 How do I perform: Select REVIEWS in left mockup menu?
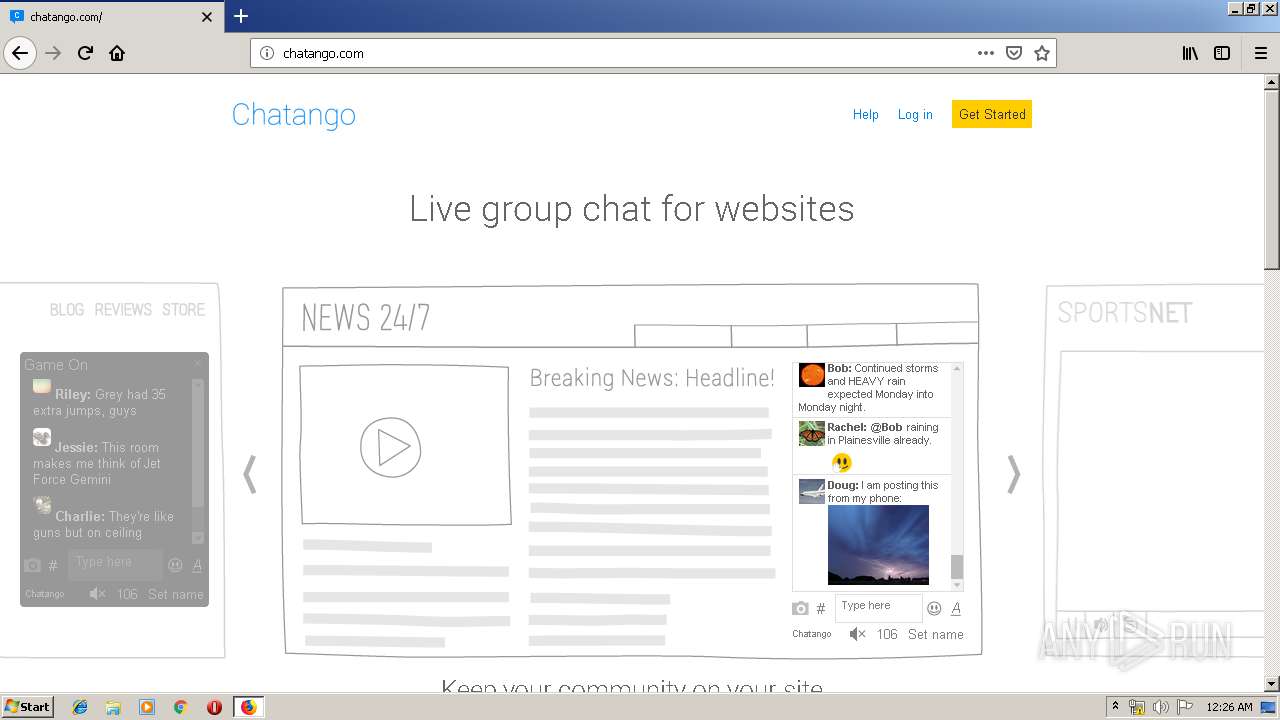[123, 310]
